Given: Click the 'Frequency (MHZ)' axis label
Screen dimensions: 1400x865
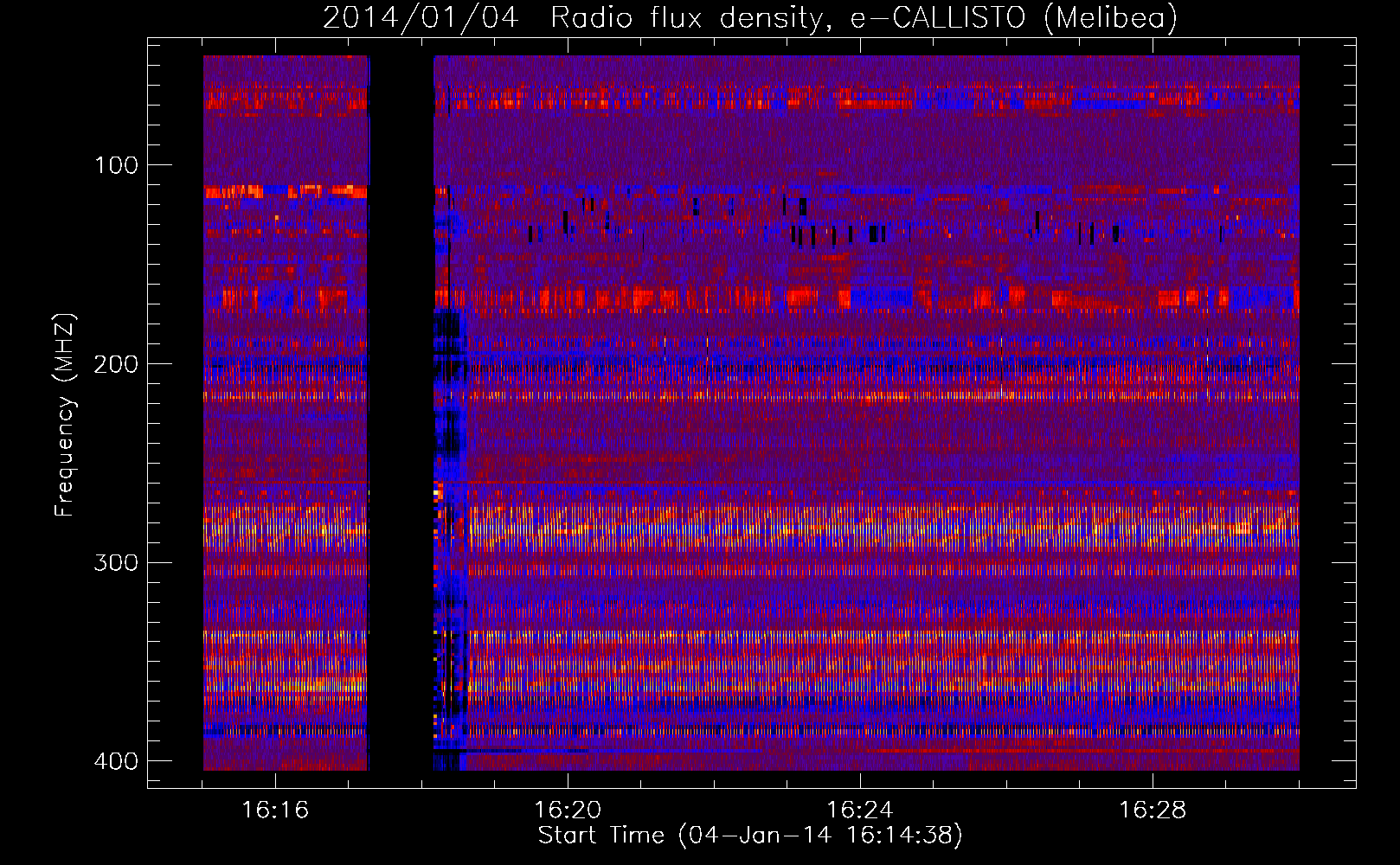Looking at the screenshot, I should [65, 414].
